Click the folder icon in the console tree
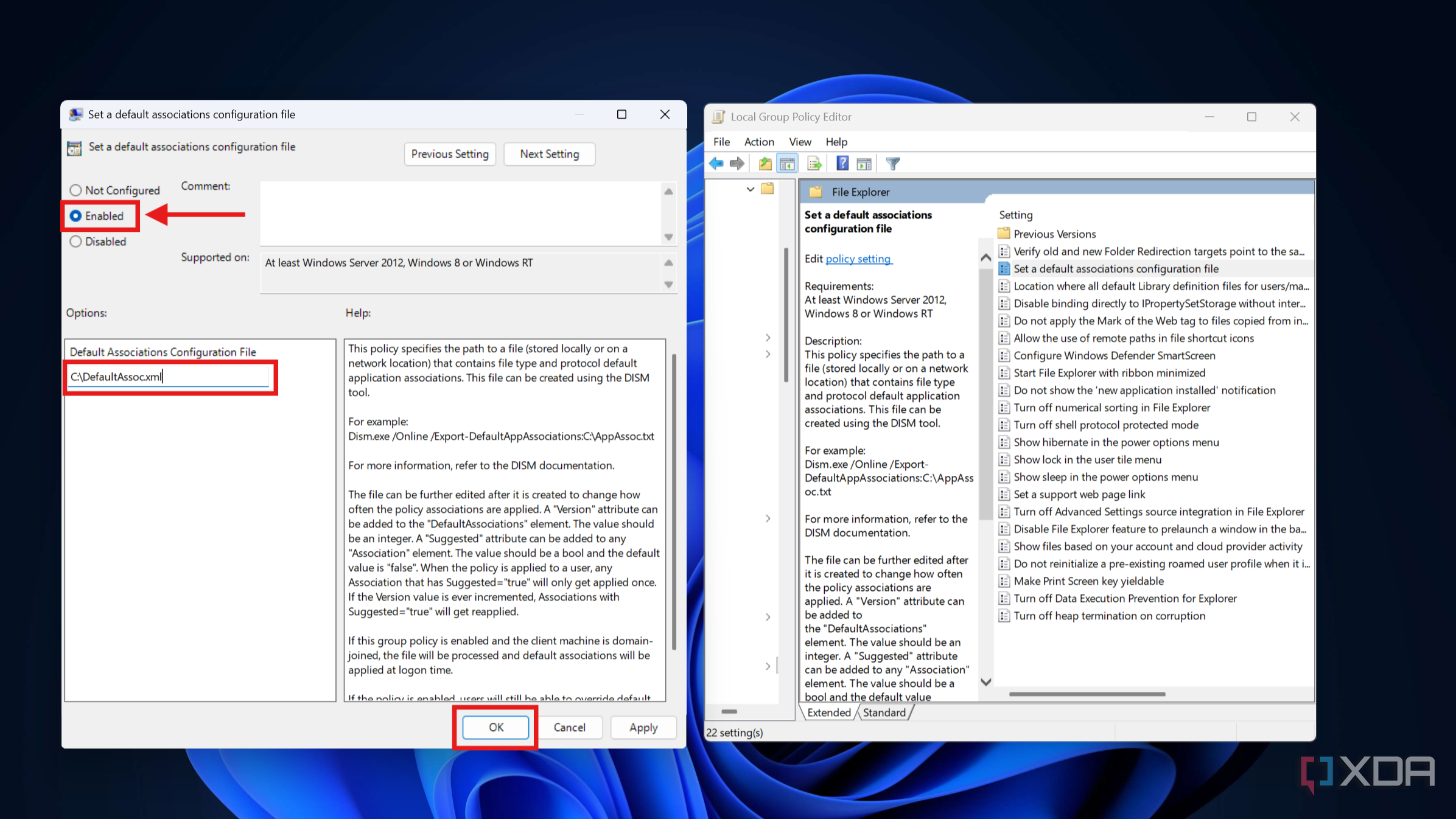This screenshot has width=1456, height=819. pyautogui.click(x=768, y=189)
